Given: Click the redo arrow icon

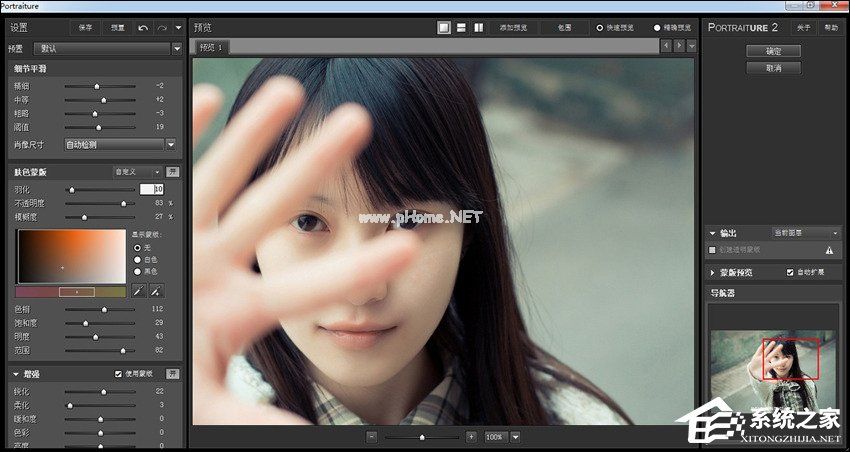Looking at the screenshot, I should (162, 27).
